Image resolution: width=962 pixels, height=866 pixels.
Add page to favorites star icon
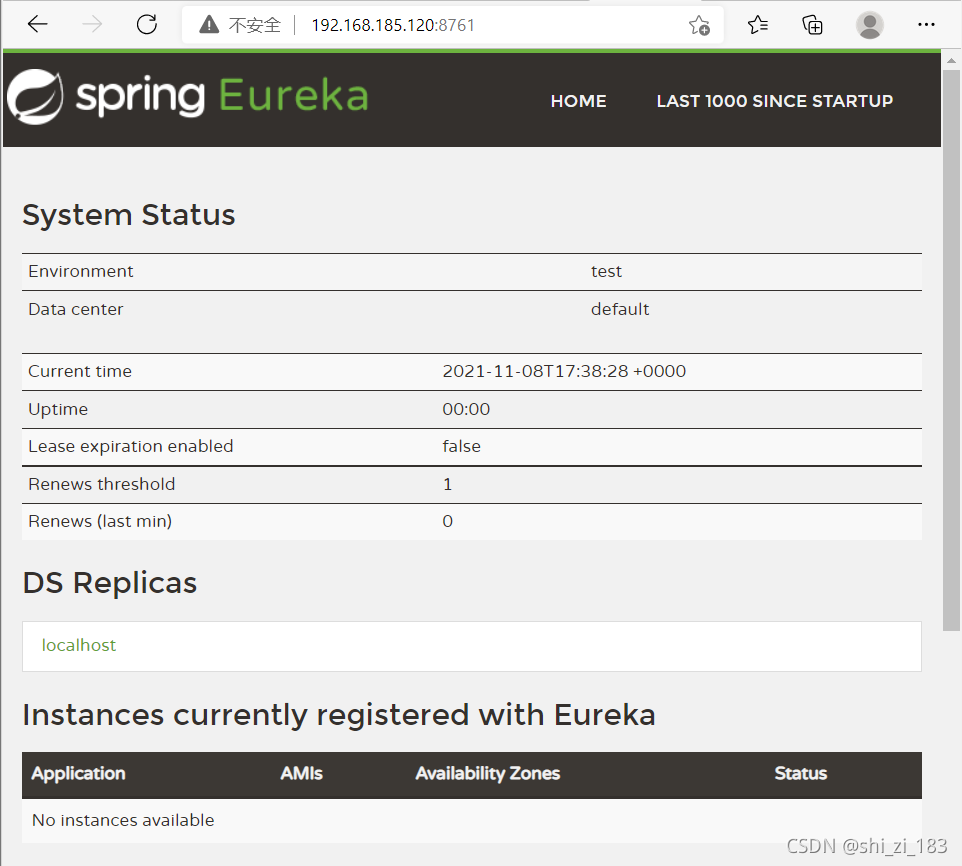coord(699,25)
